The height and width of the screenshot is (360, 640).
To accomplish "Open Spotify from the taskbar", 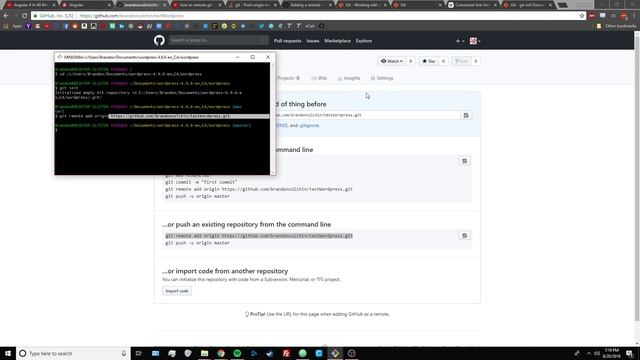I will click(x=237, y=353).
